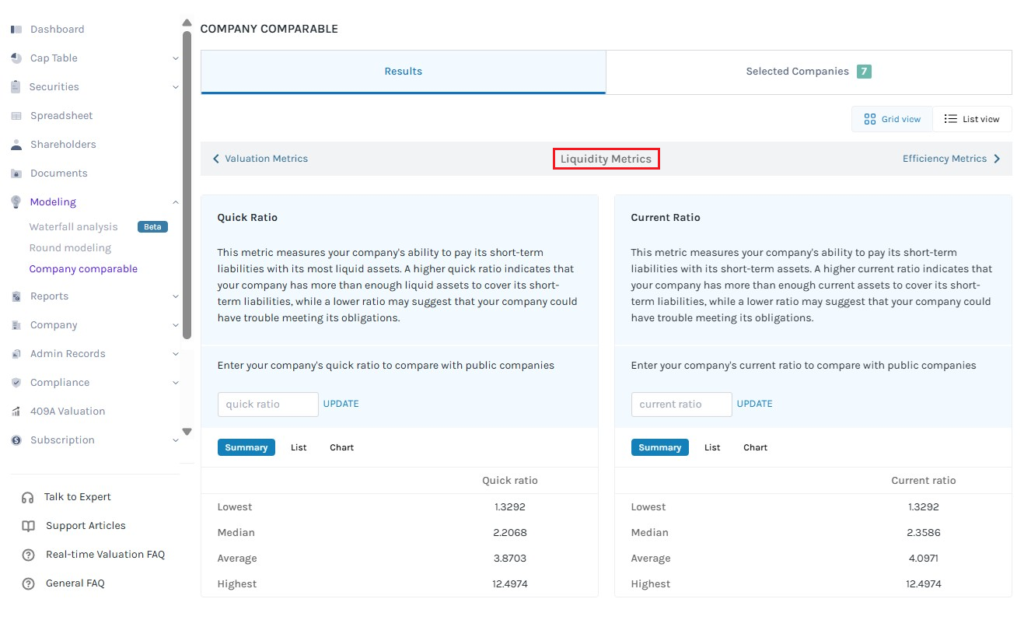This screenshot has width=1024, height=620.
Task: Click UPDATE next to quick ratio field
Action: tap(341, 404)
